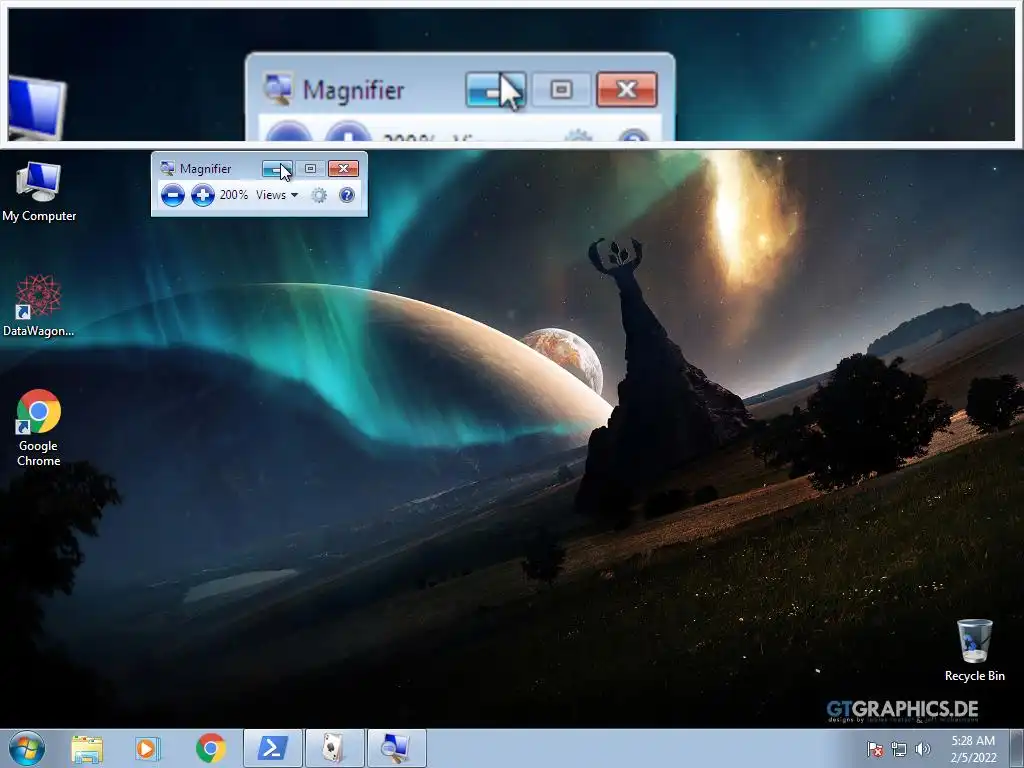The image size is (1024, 768).
Task: Open the Windows Start menu orb
Action: pos(27,748)
